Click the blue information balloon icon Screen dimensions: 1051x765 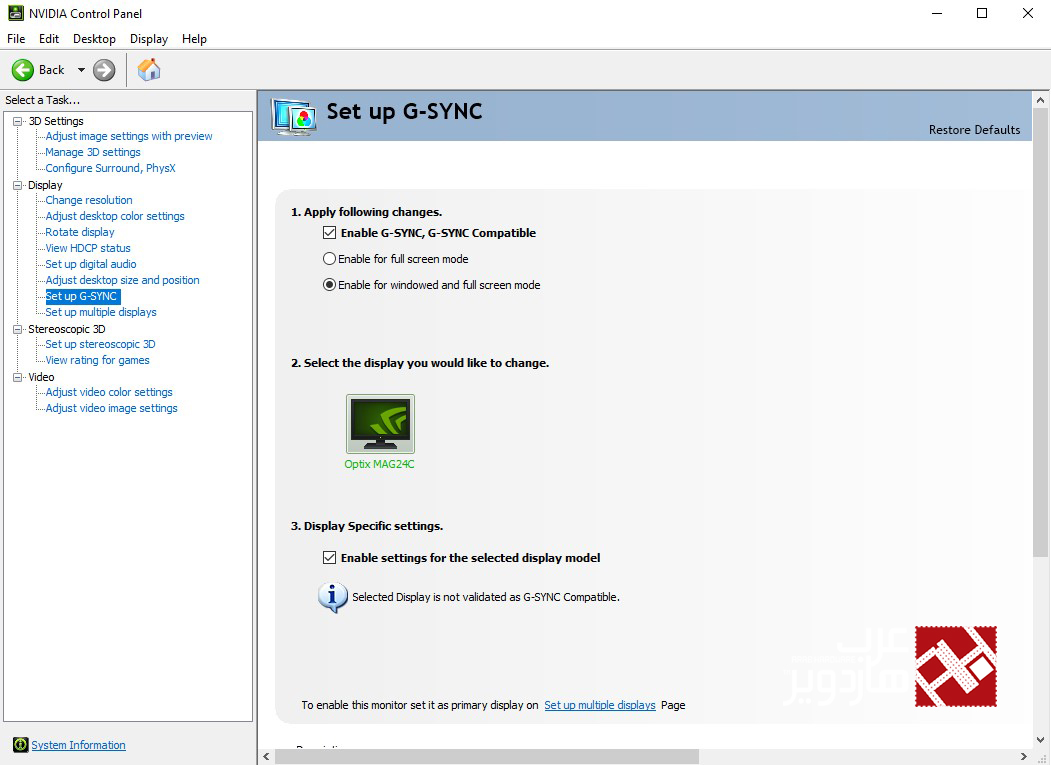tap(332, 597)
